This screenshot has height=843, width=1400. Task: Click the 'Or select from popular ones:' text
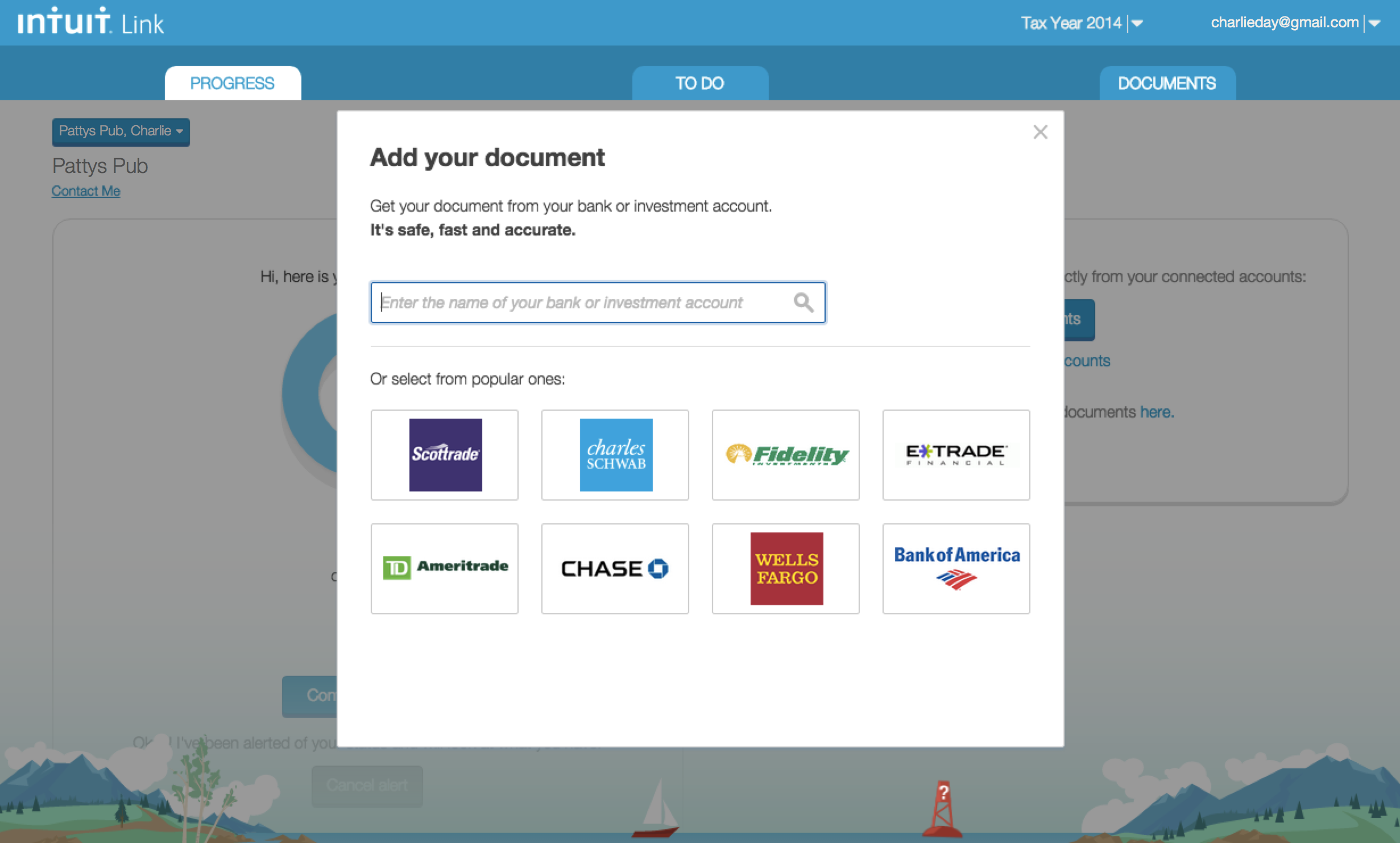(467, 379)
